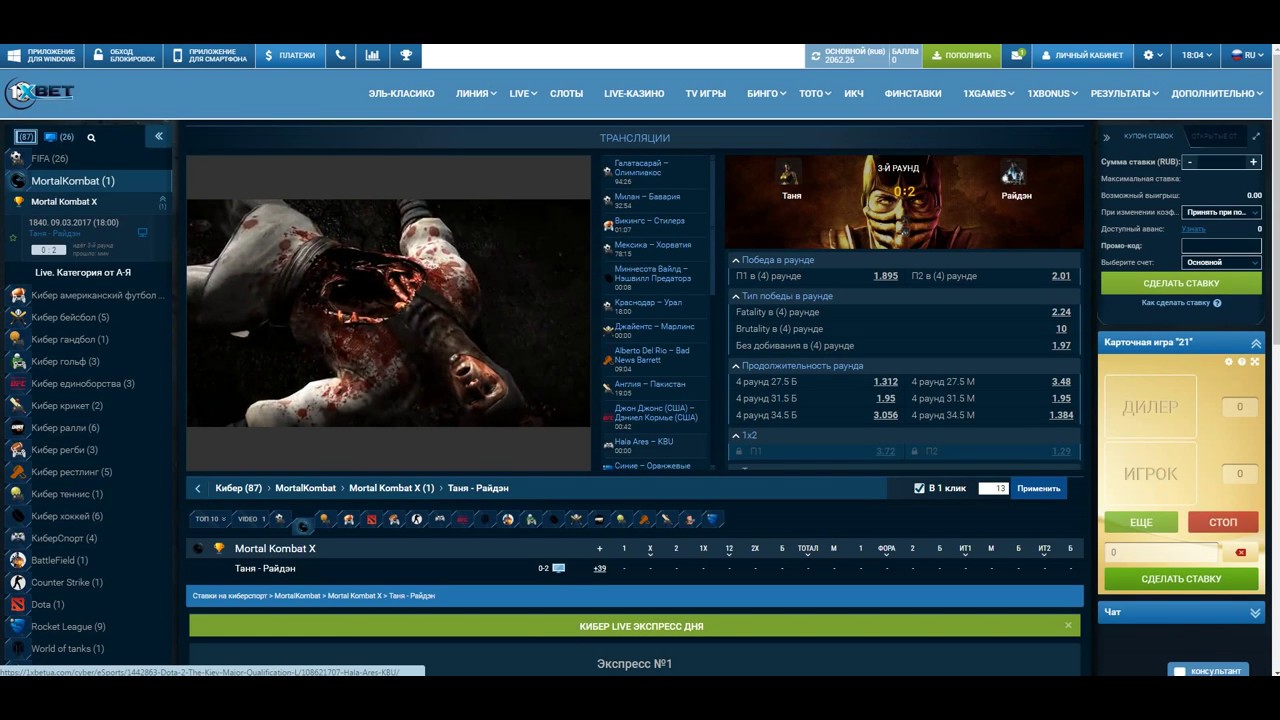Open the Windows app download button
1280x720 pixels.
pyautogui.click(x=42, y=56)
